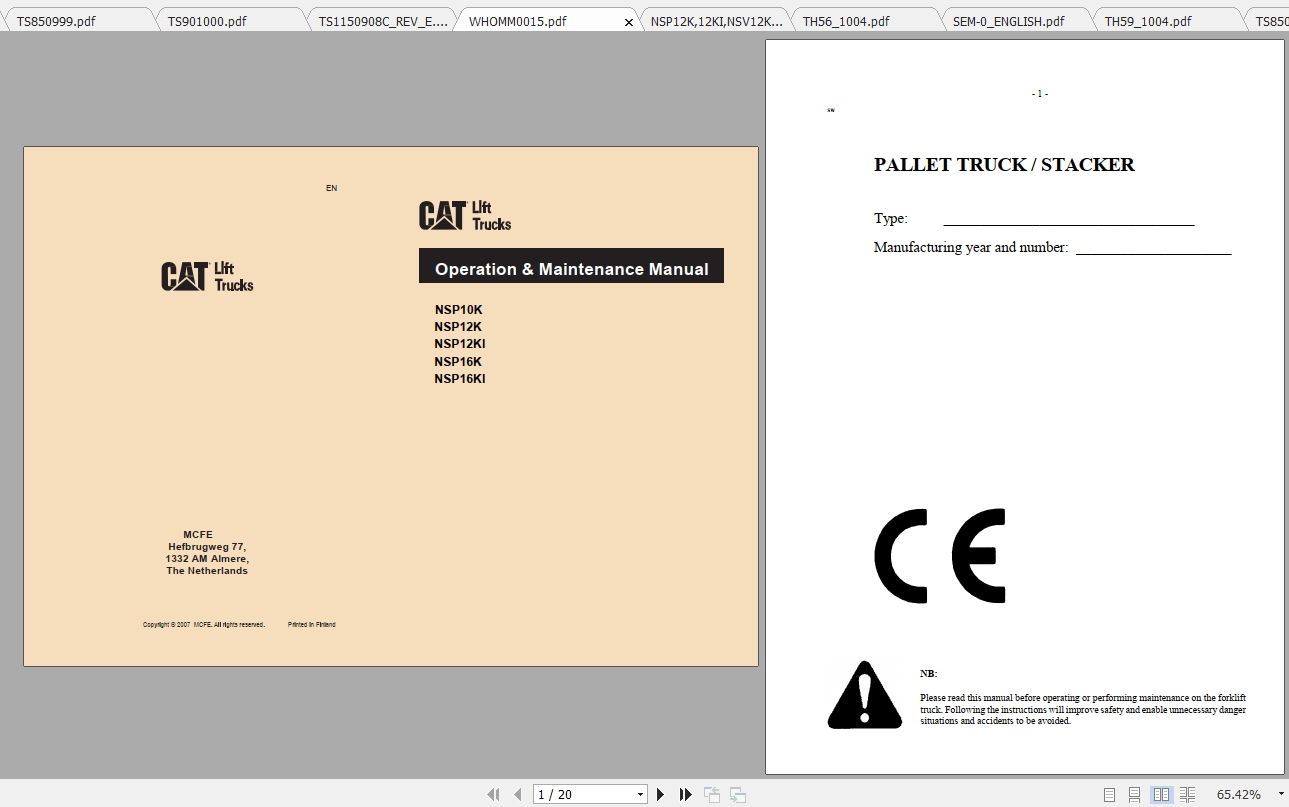Switch to the TH56_1004.pdf tab
1289x807 pixels.
coord(865,20)
